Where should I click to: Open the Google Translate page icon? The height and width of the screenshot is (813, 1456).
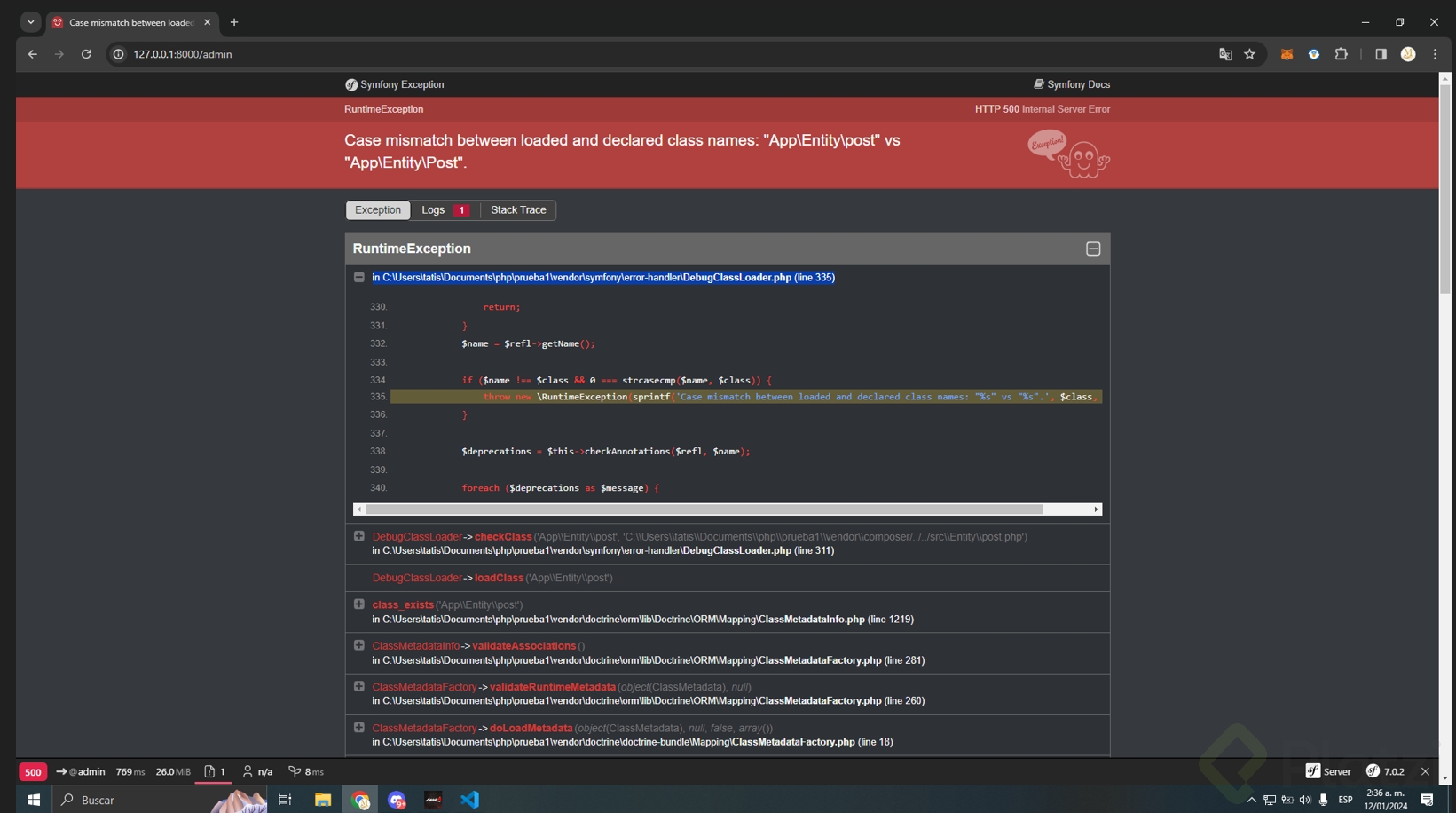[x=1225, y=54]
